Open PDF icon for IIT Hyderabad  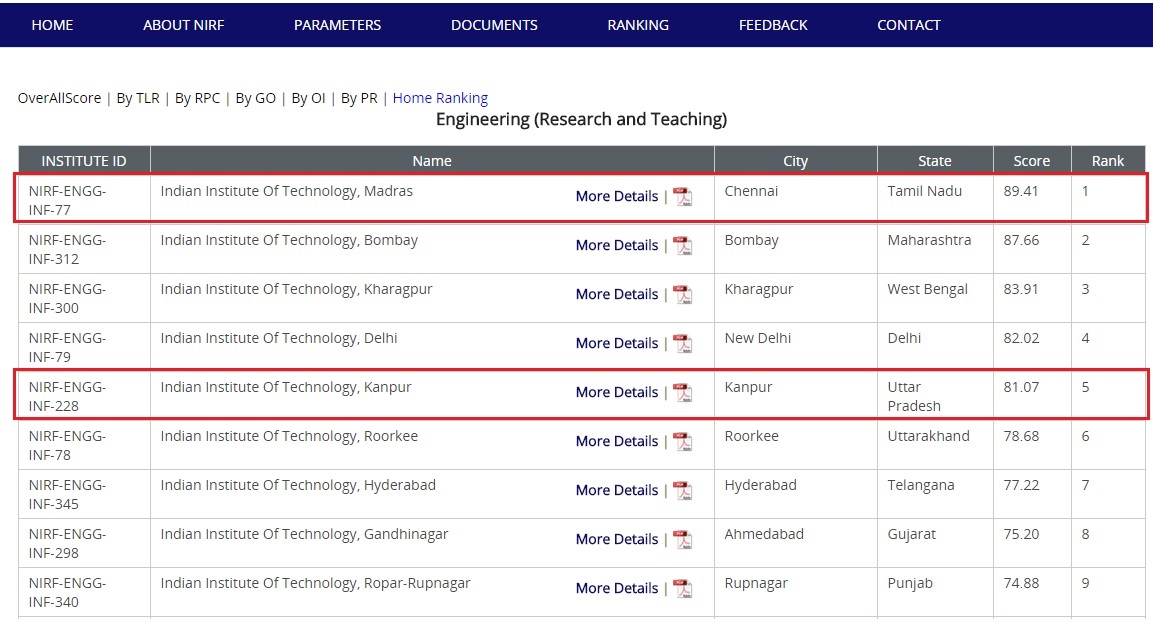pos(682,491)
